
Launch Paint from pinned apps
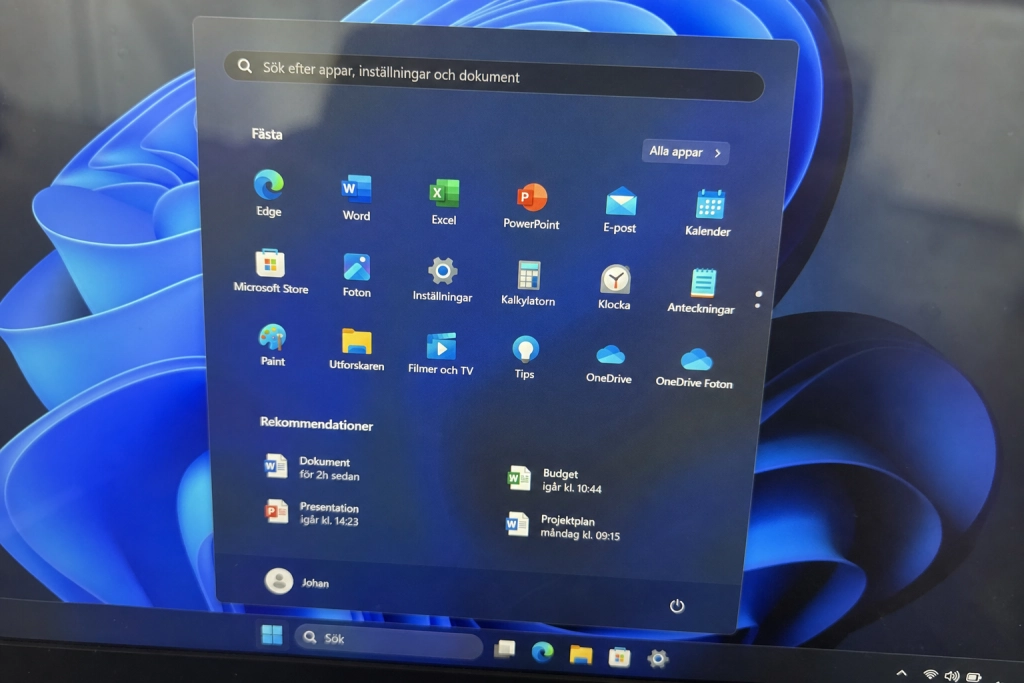click(x=272, y=345)
